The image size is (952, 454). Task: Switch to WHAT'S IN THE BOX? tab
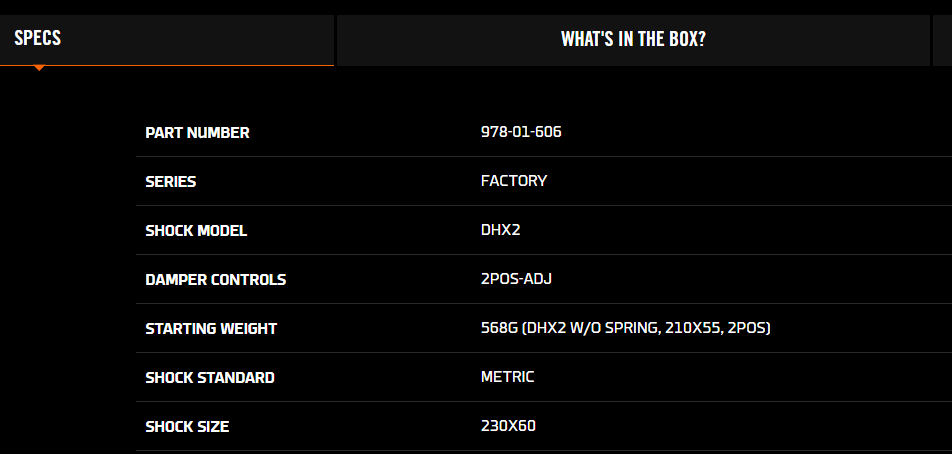pyautogui.click(x=633, y=39)
